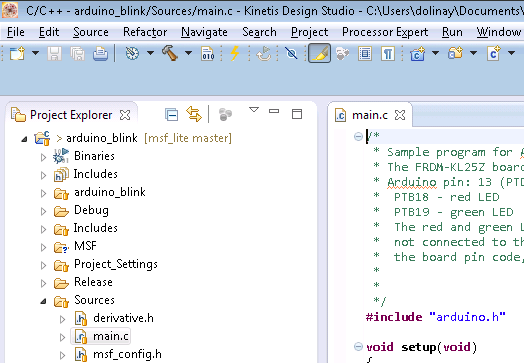Click the build configuration gear icon
Viewport: 524px width, 363px height.
(132, 53)
